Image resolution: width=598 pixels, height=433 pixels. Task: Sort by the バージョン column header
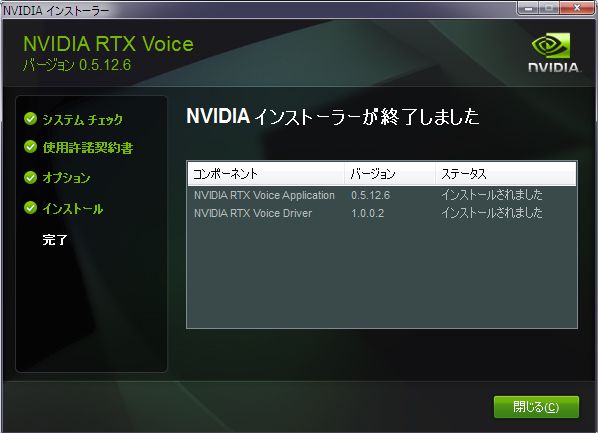389,174
